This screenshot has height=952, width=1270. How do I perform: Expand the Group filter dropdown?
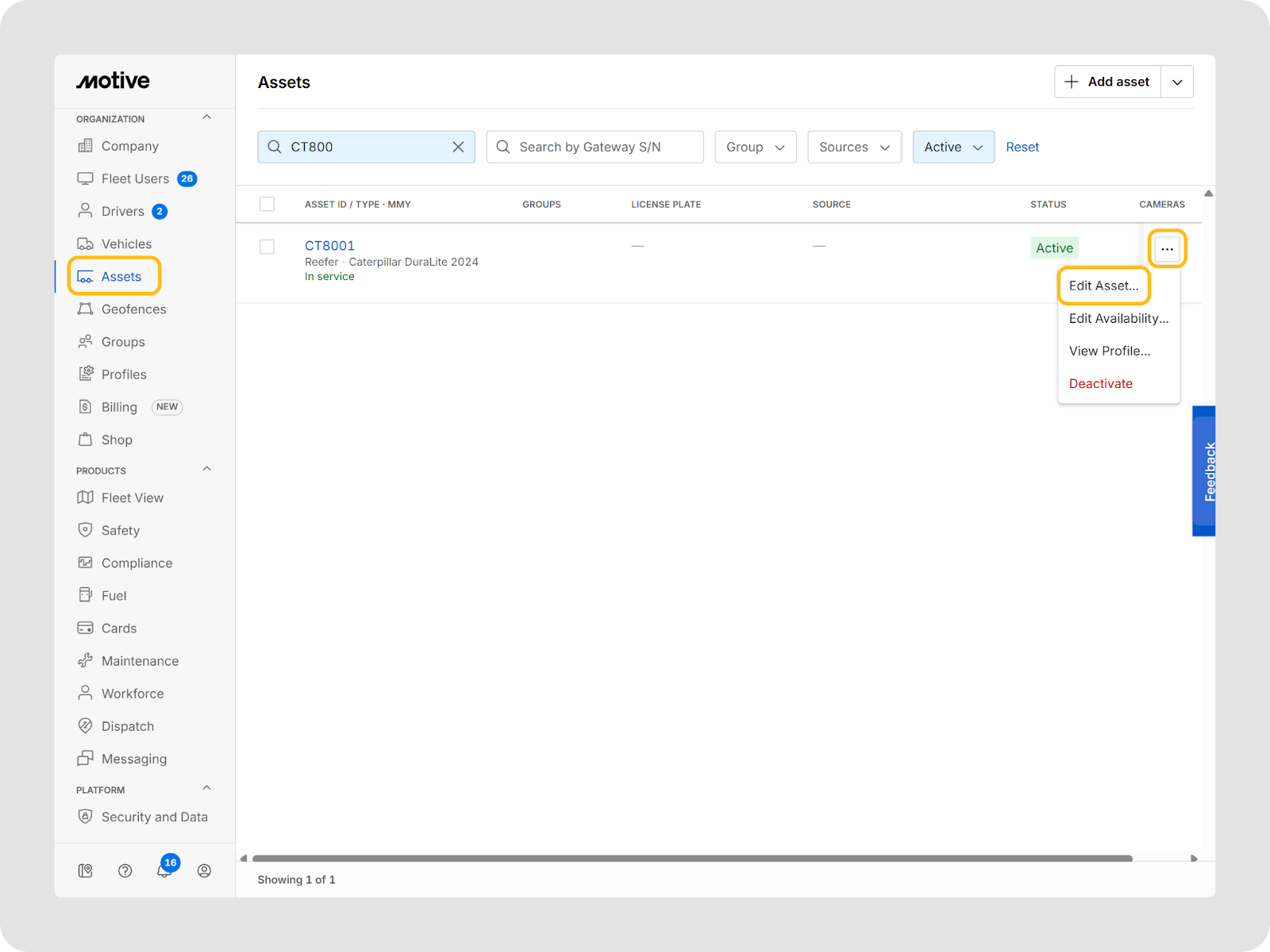755,147
